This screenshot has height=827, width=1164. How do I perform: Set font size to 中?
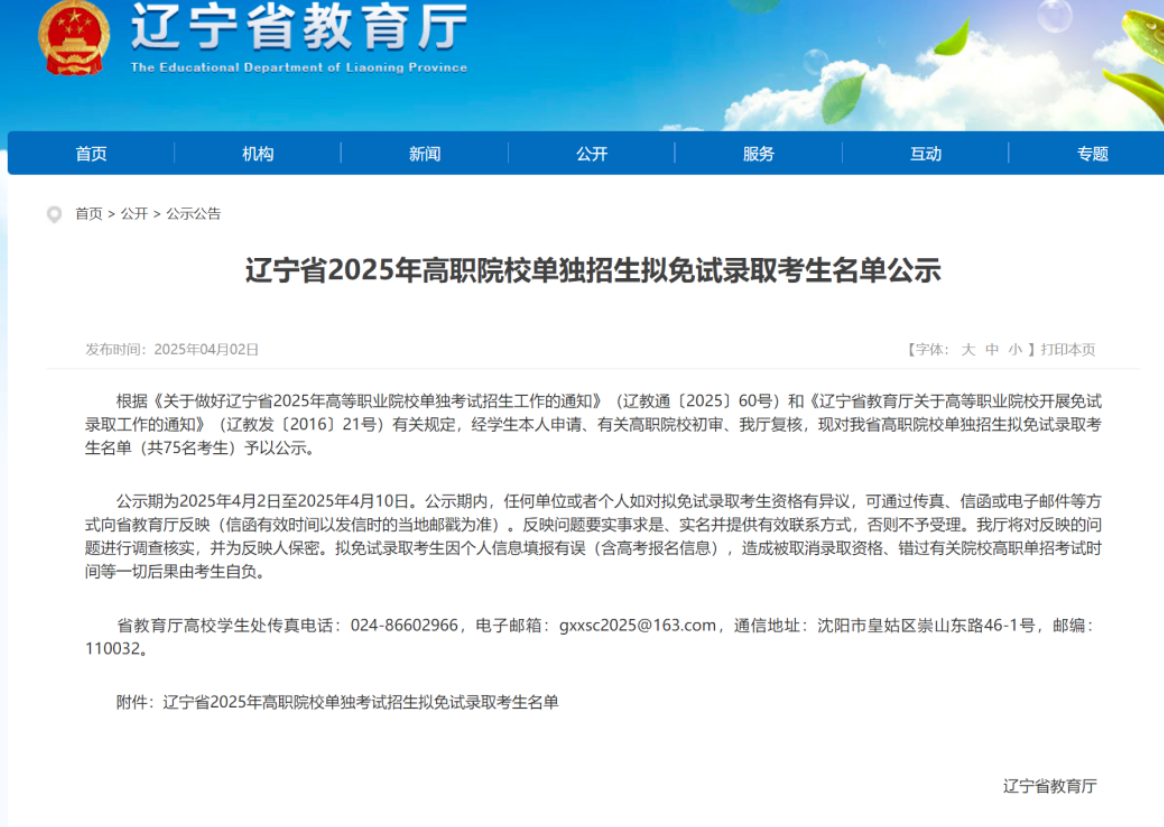pos(992,350)
